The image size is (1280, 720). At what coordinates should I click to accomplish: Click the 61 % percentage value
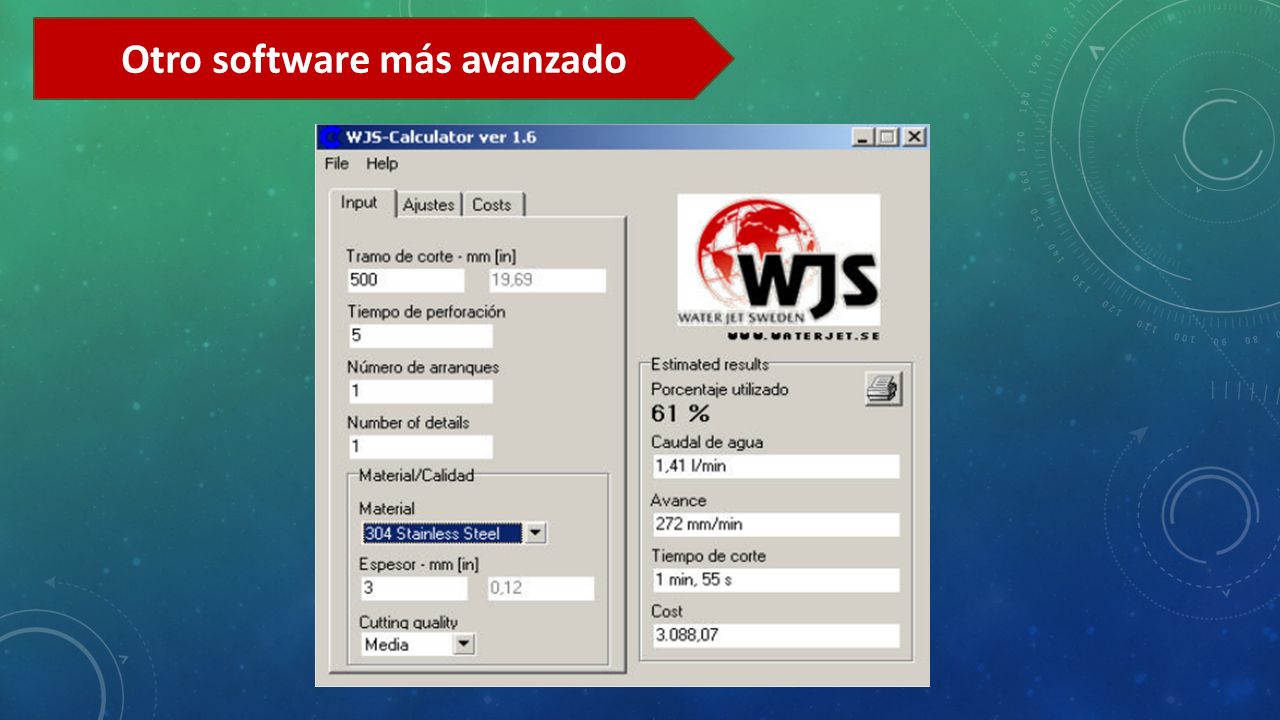click(x=680, y=413)
